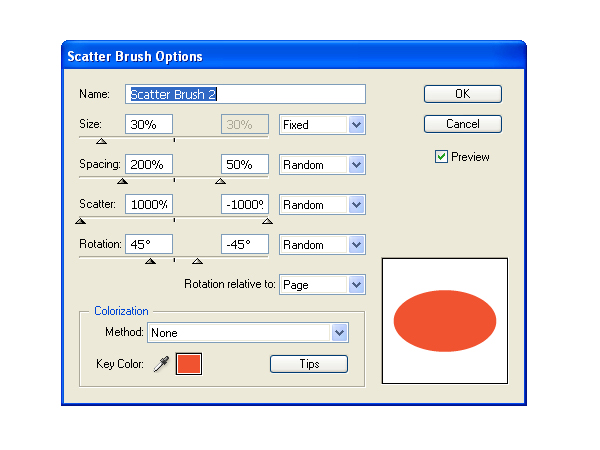
Task: Click the Colorization group label
Action: tap(121, 311)
